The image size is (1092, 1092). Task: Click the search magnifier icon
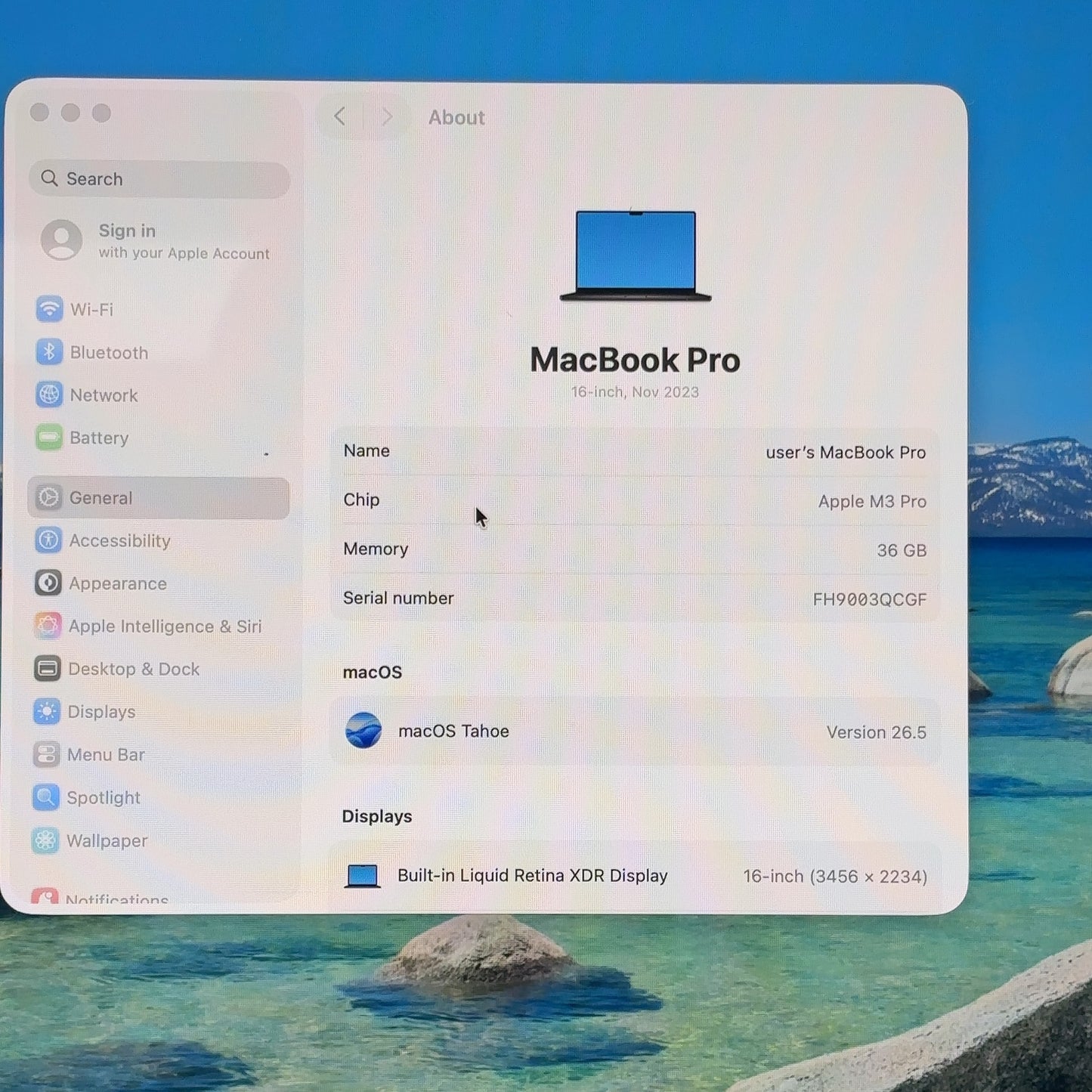point(50,178)
